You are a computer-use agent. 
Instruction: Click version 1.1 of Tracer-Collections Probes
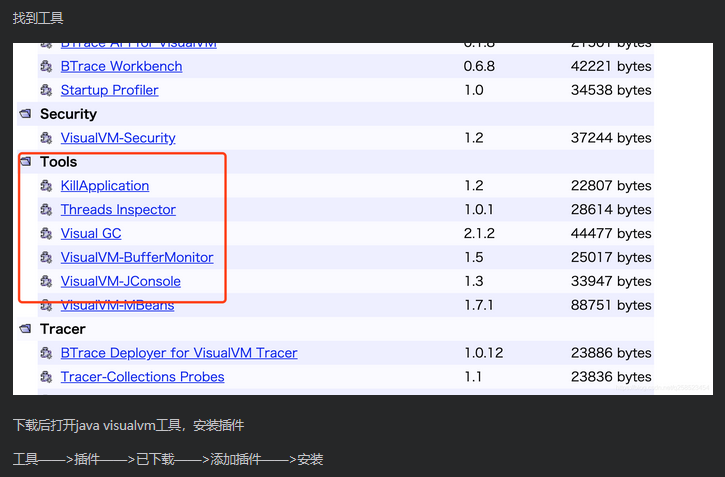tap(473, 377)
